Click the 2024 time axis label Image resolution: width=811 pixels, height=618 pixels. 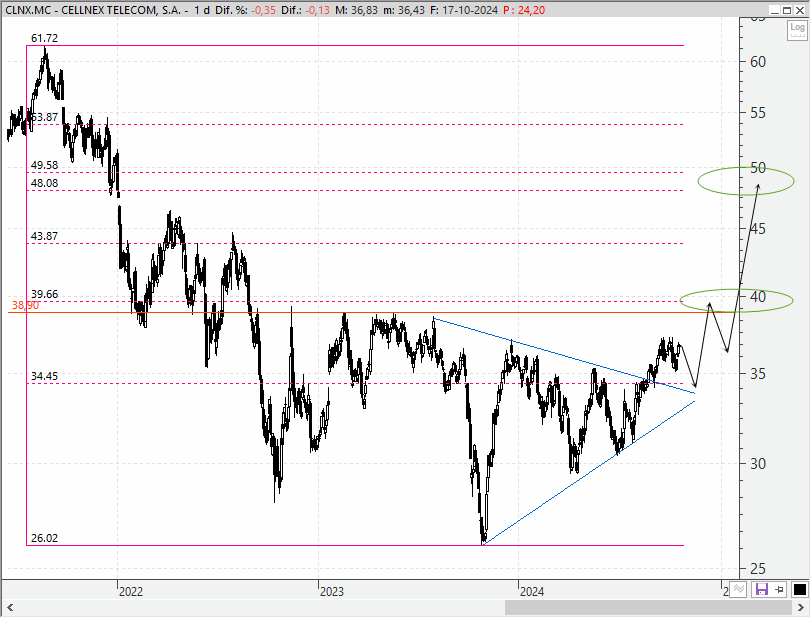point(532,591)
